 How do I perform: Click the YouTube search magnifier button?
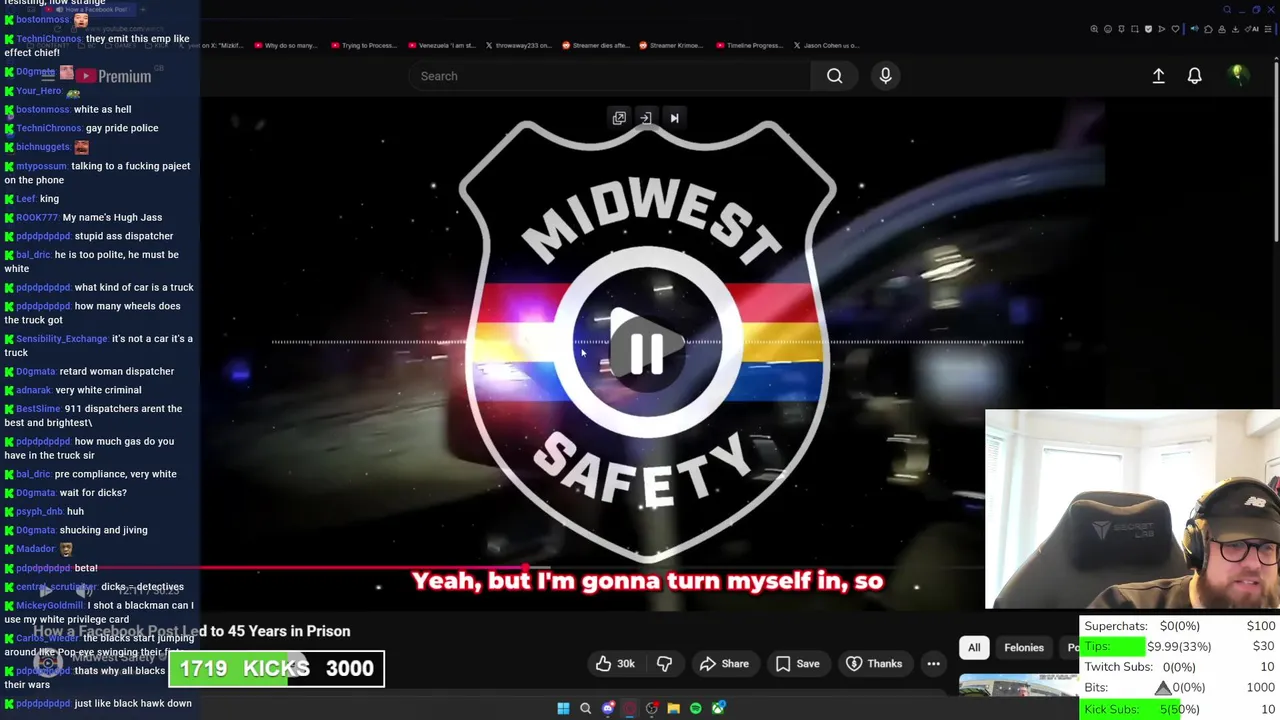[x=834, y=76]
